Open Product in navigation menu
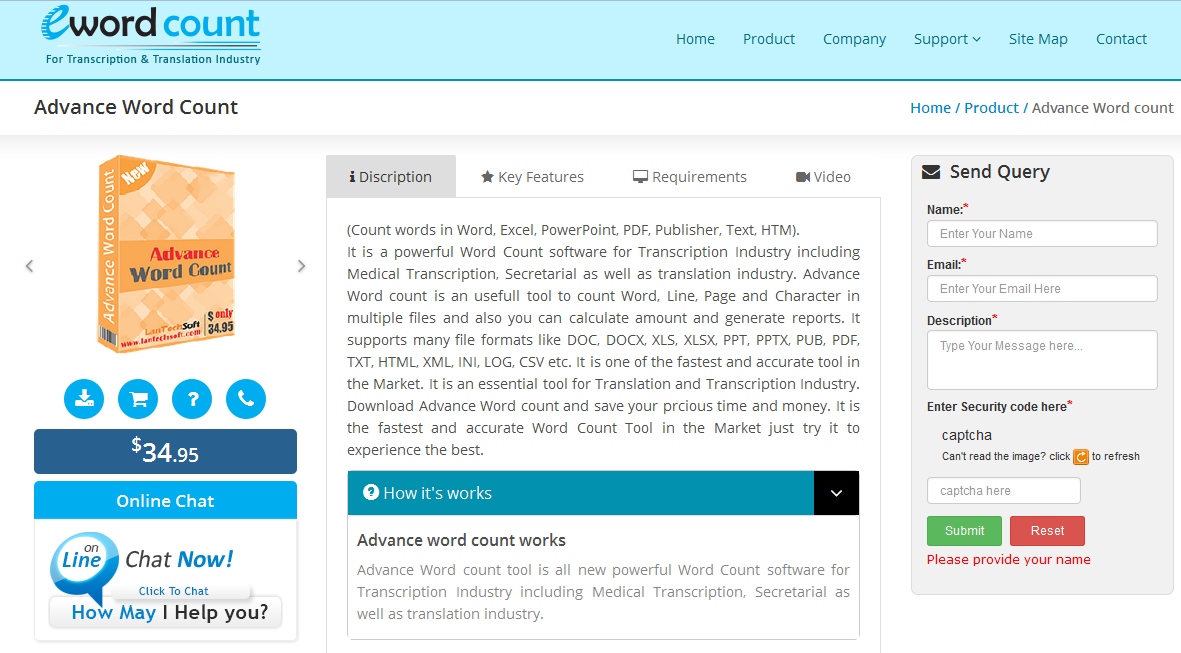The image size is (1181, 653). 768,39
